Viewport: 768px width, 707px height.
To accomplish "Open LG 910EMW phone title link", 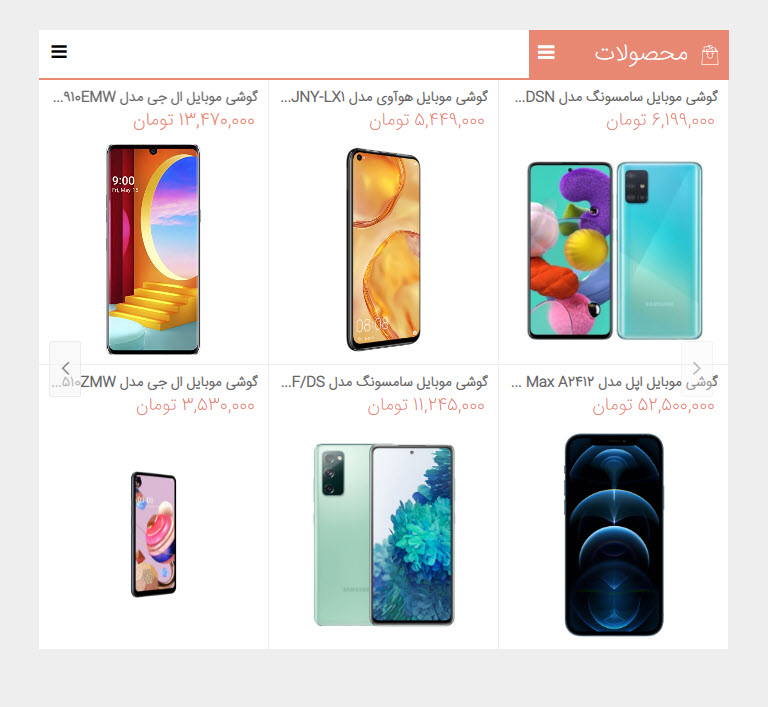I will point(155,97).
